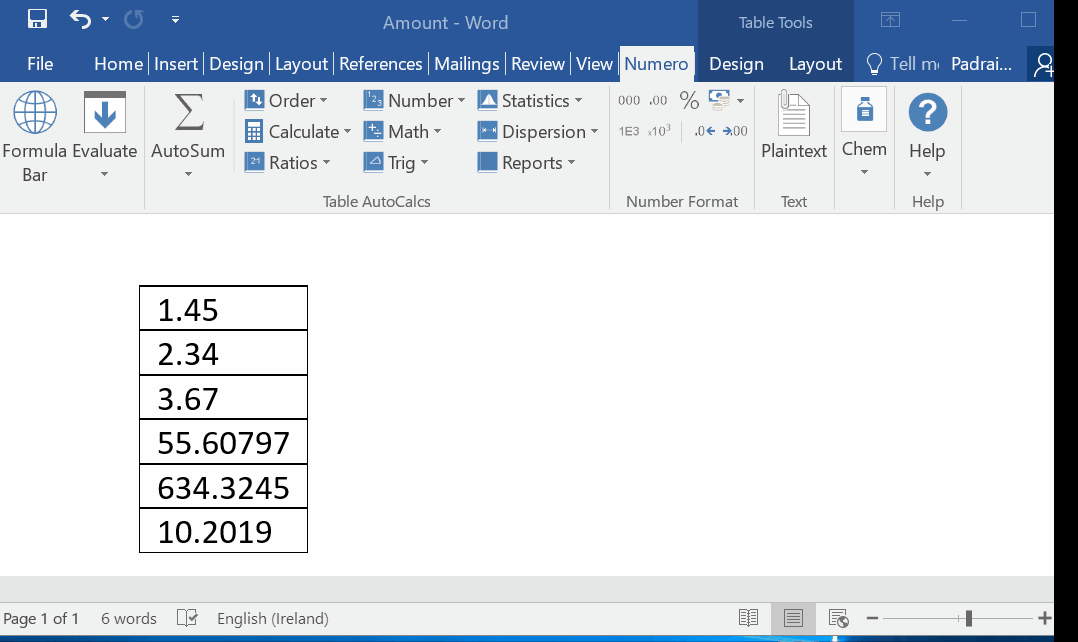Click the Plaintext document icon
The width and height of the screenshot is (1078, 642).
point(794,113)
